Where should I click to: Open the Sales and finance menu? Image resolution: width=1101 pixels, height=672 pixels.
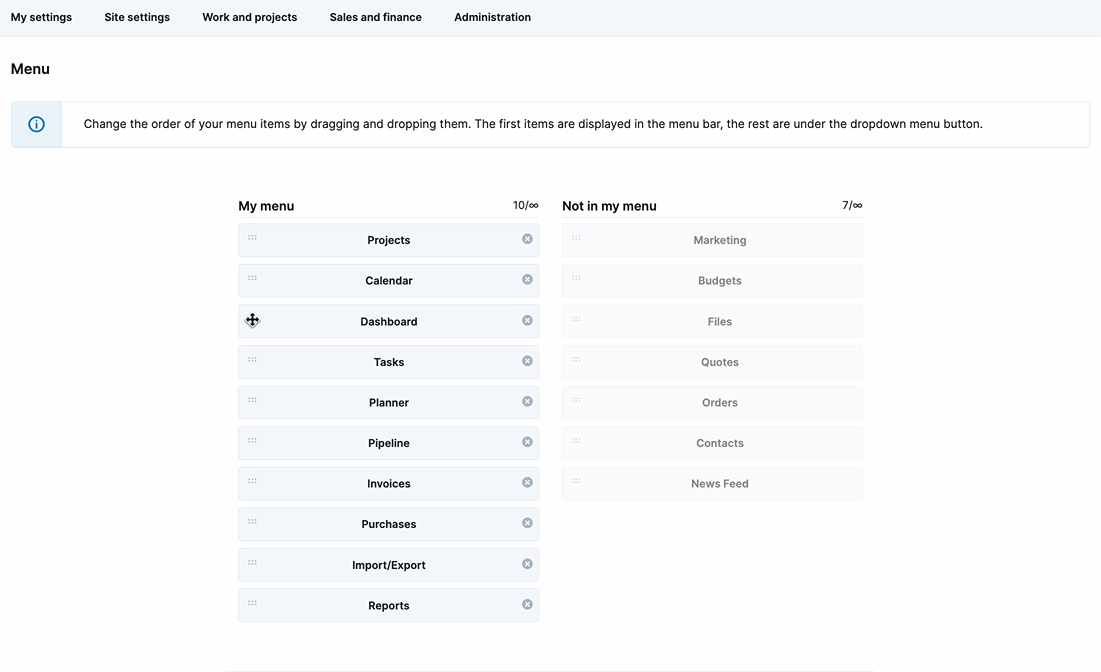(376, 17)
